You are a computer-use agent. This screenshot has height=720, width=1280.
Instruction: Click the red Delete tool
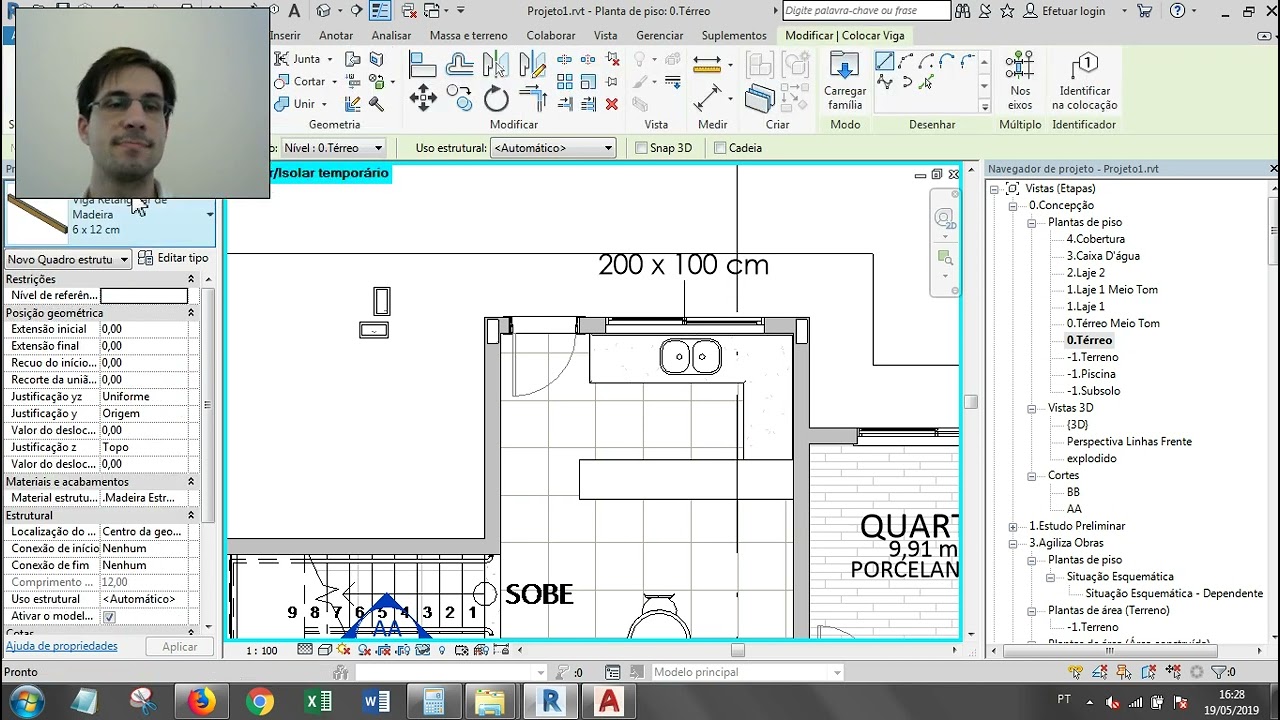(612, 104)
